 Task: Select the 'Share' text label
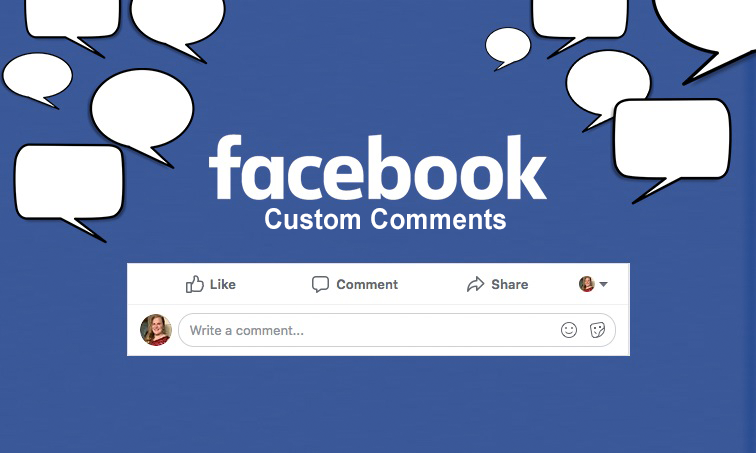tap(510, 284)
